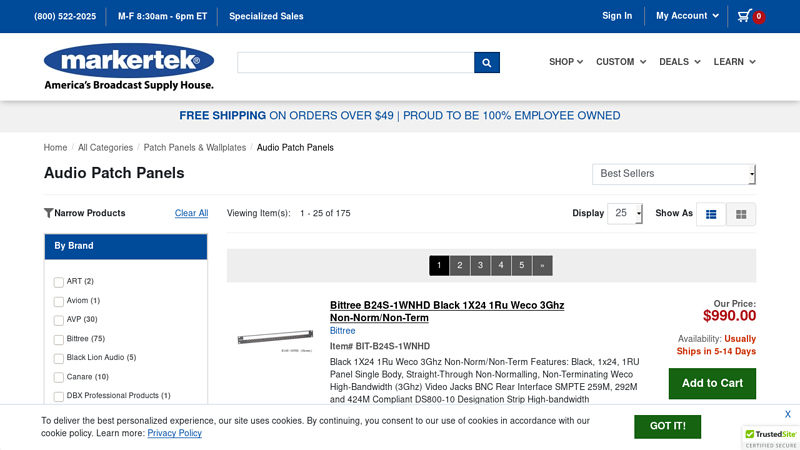This screenshot has height=450, width=800.
Task: Go to results page 3
Action: coord(480,265)
